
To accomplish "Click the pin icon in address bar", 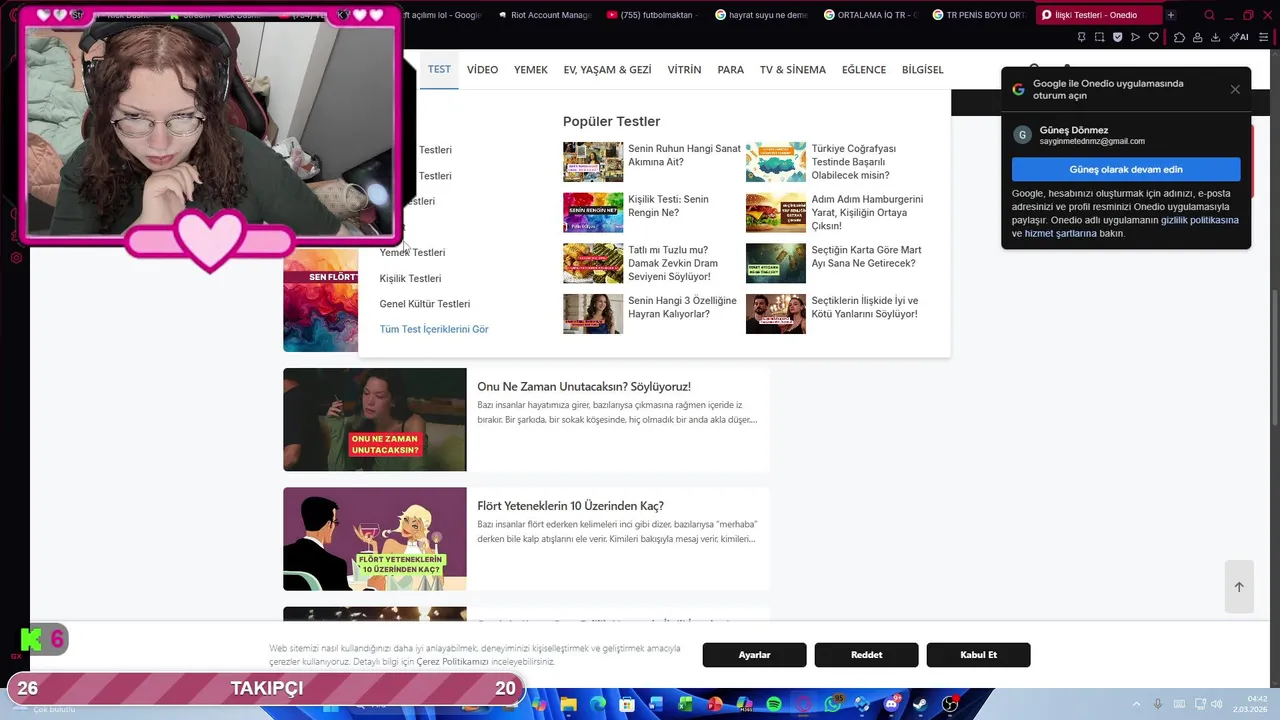I will 1081,37.
